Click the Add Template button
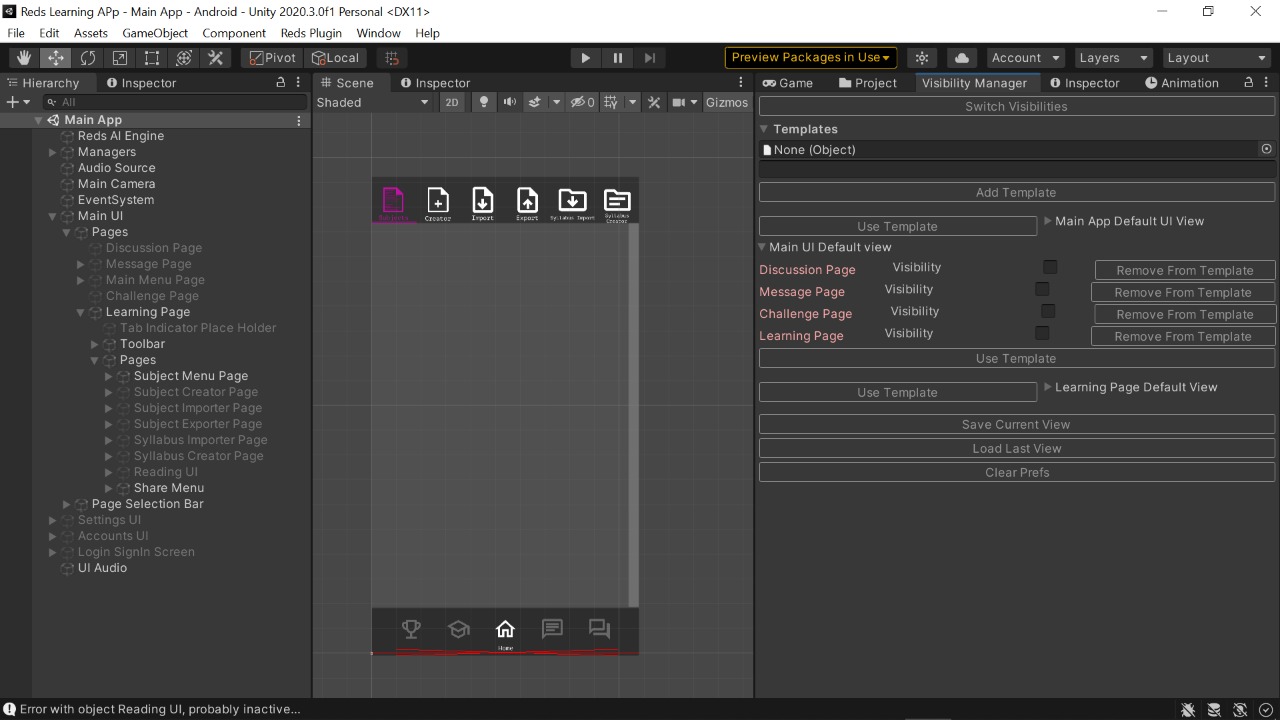Image resolution: width=1280 pixels, height=720 pixels. pos(1016,192)
